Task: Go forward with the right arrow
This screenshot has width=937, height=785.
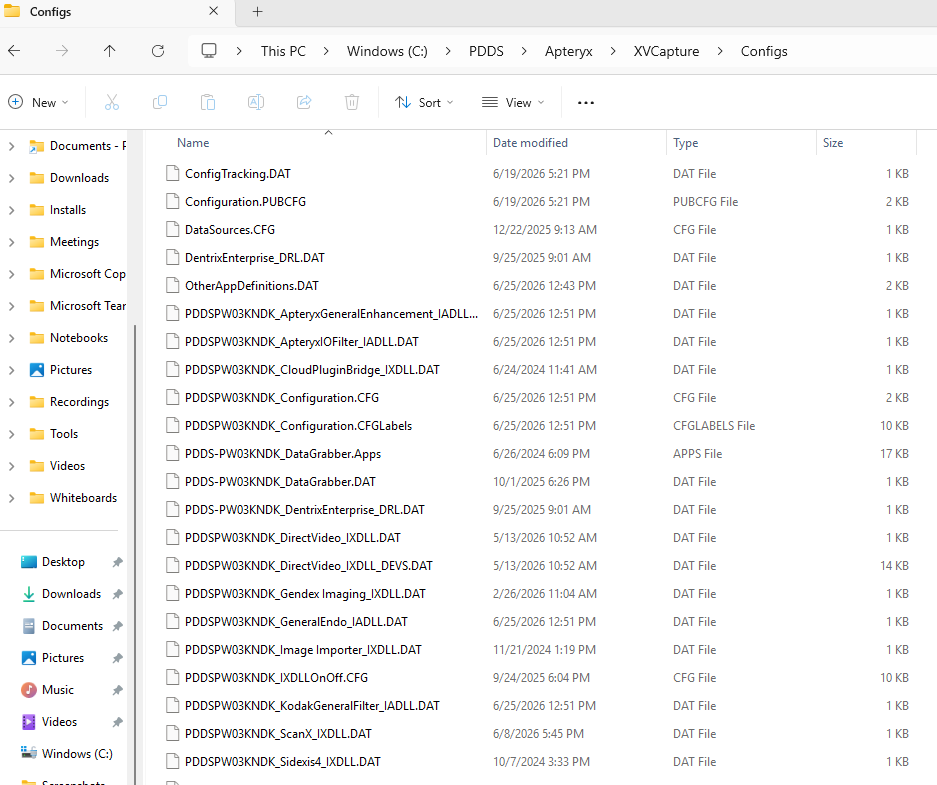Action: point(62,51)
